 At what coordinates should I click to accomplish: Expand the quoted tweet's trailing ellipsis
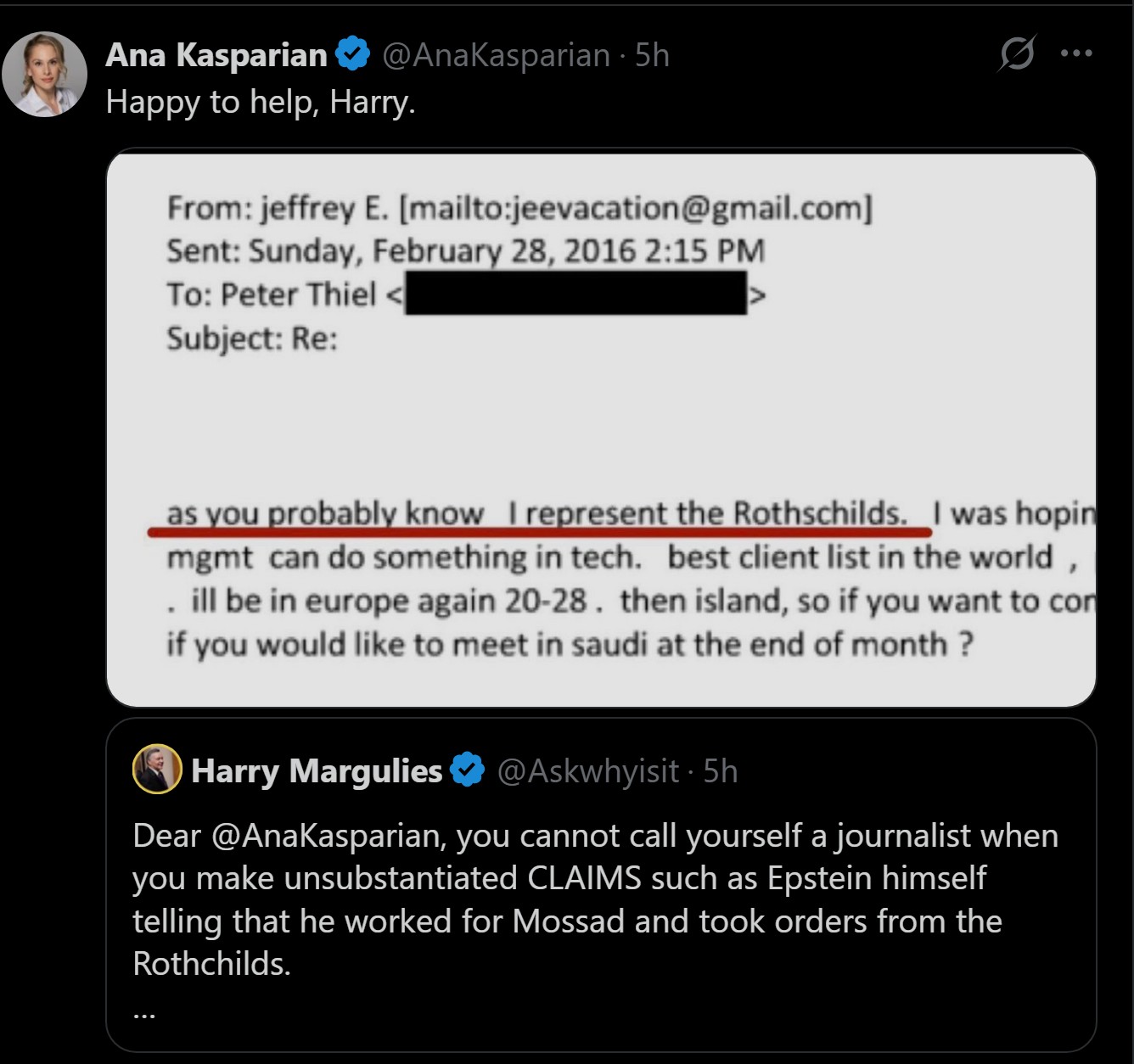pos(144,1010)
